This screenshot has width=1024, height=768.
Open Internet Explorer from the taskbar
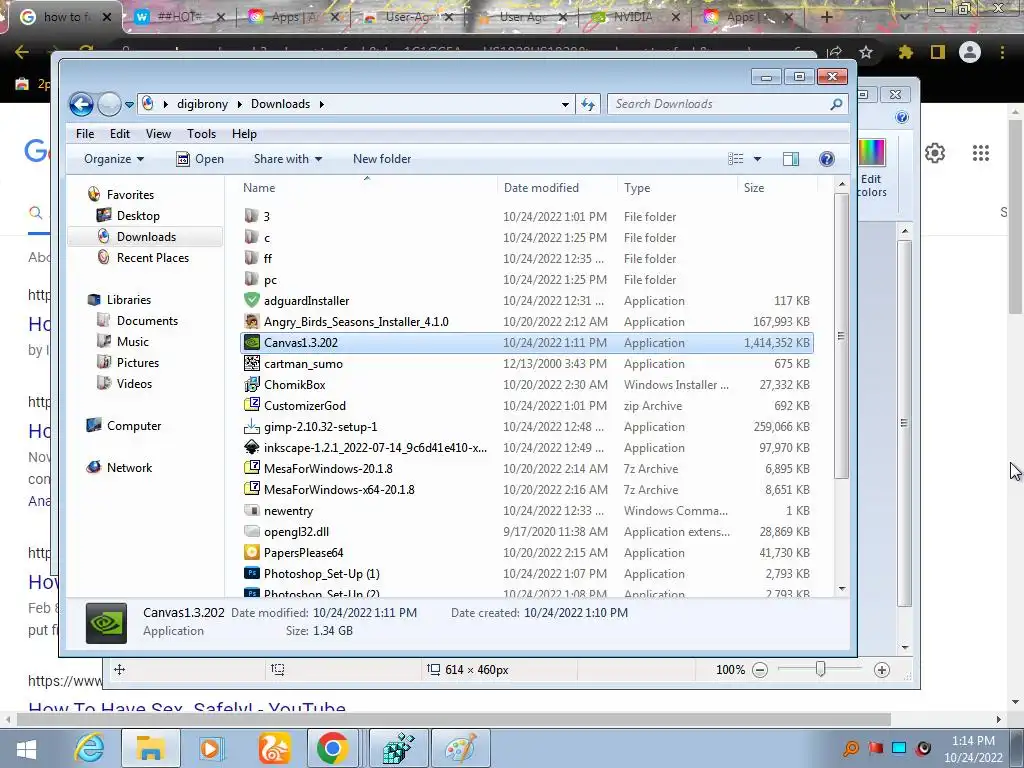pos(88,748)
